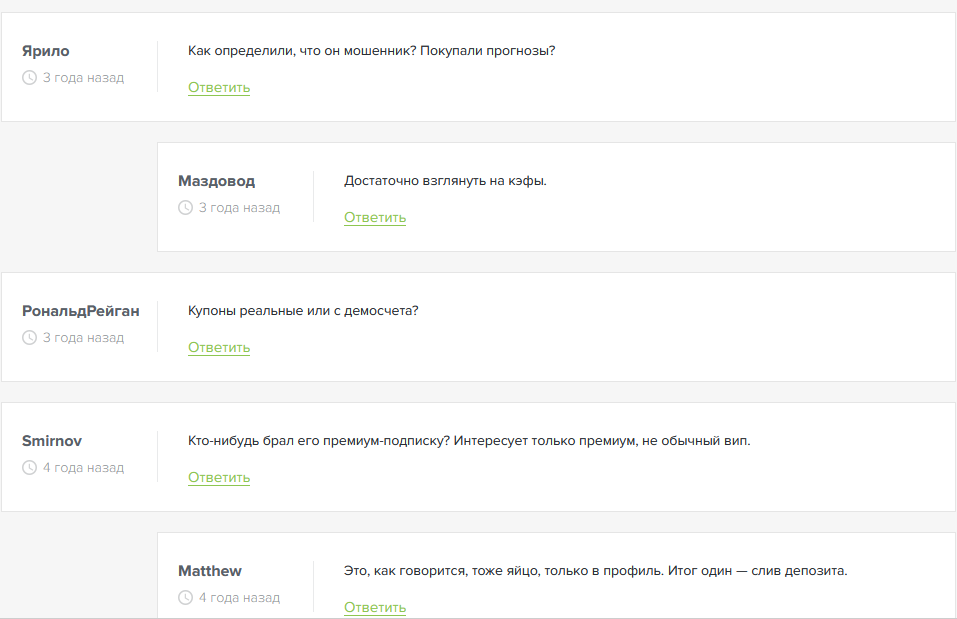The image size is (957, 619).
Task: Click '3 года назад' timestamp under РональдРейган
Action: click(x=83, y=338)
